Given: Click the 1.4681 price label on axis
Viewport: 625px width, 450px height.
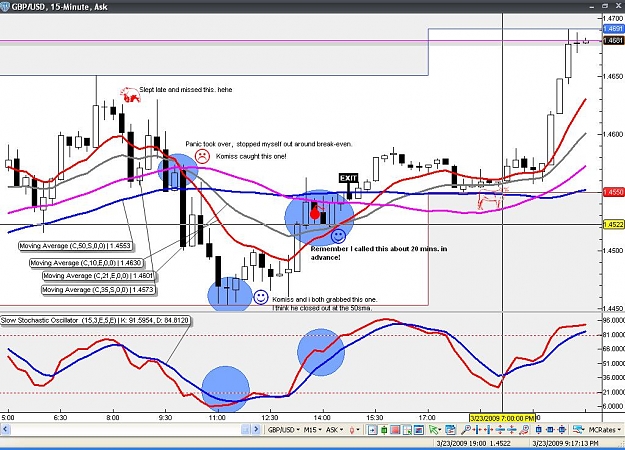Looking at the screenshot, I should pos(613,41).
